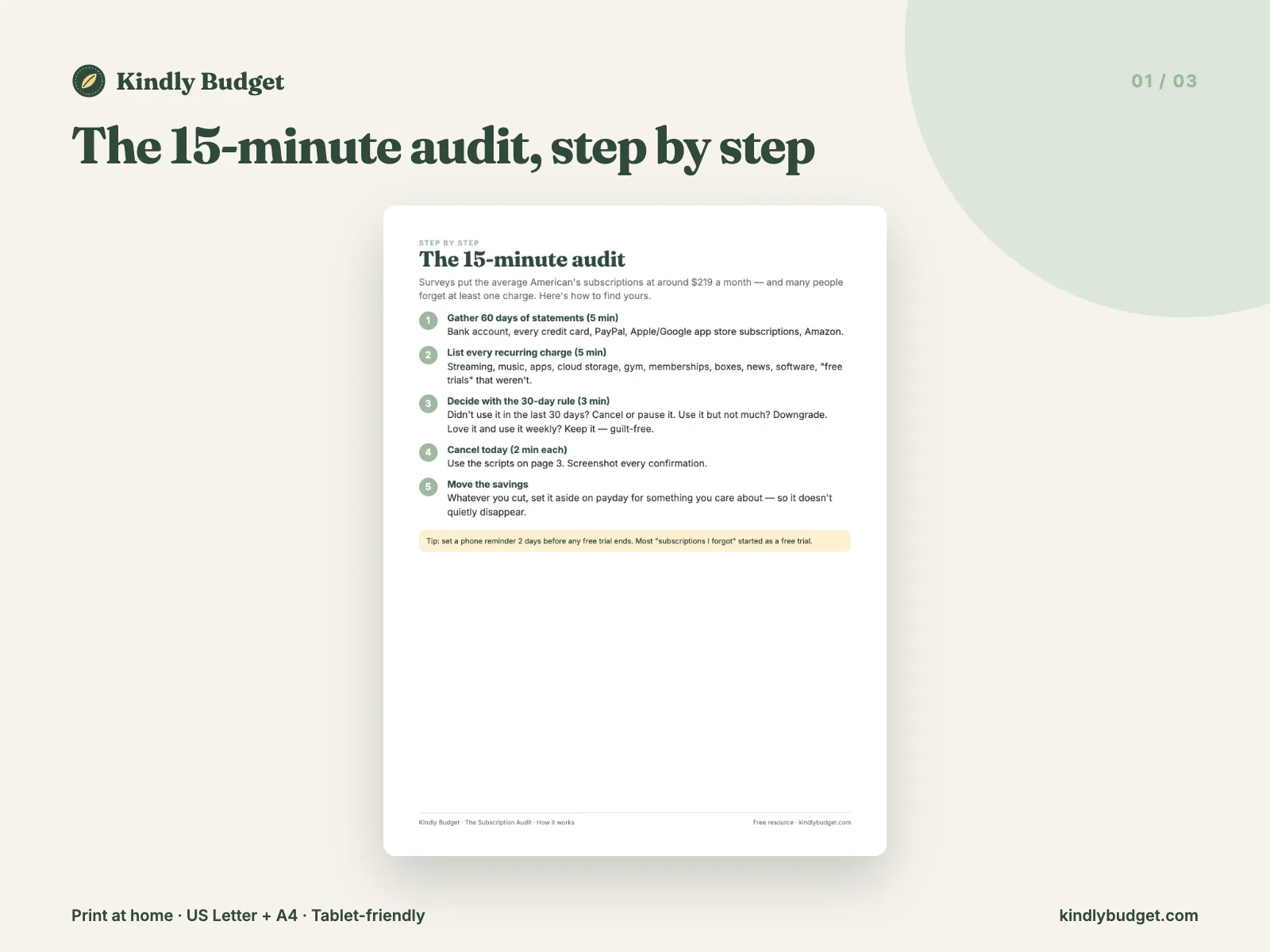Click the step 2 number badge

(x=429, y=355)
